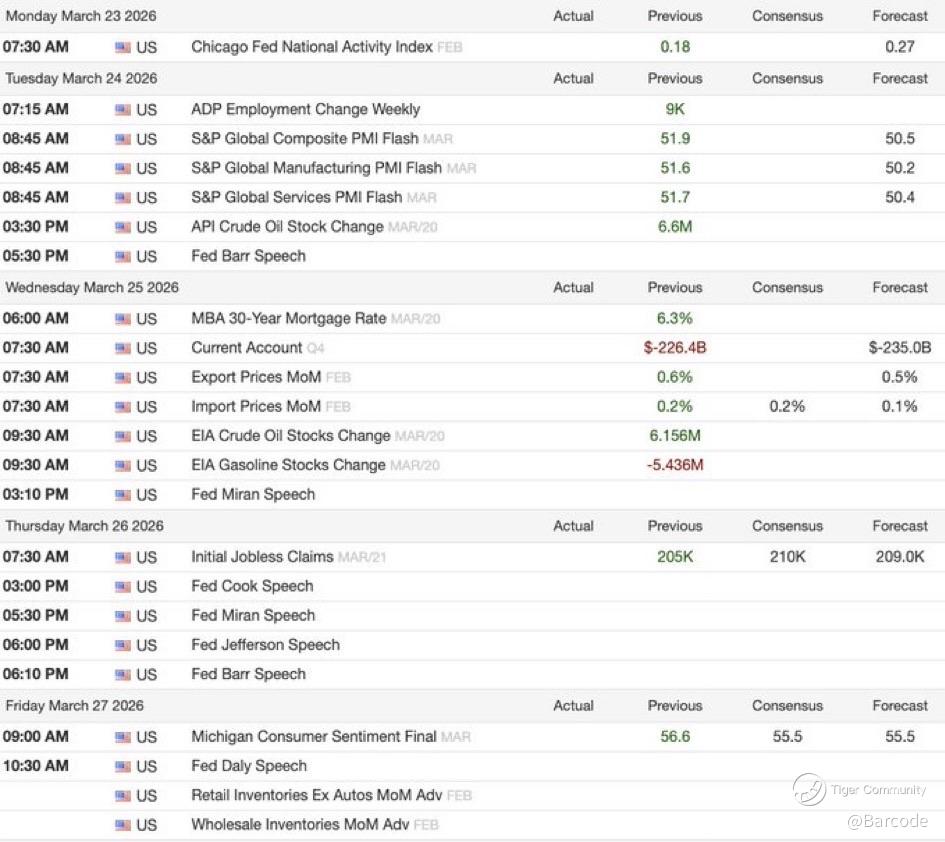Click the US flag beside Chicago Fed index
This screenshot has width=945, height=842.
click(x=123, y=47)
